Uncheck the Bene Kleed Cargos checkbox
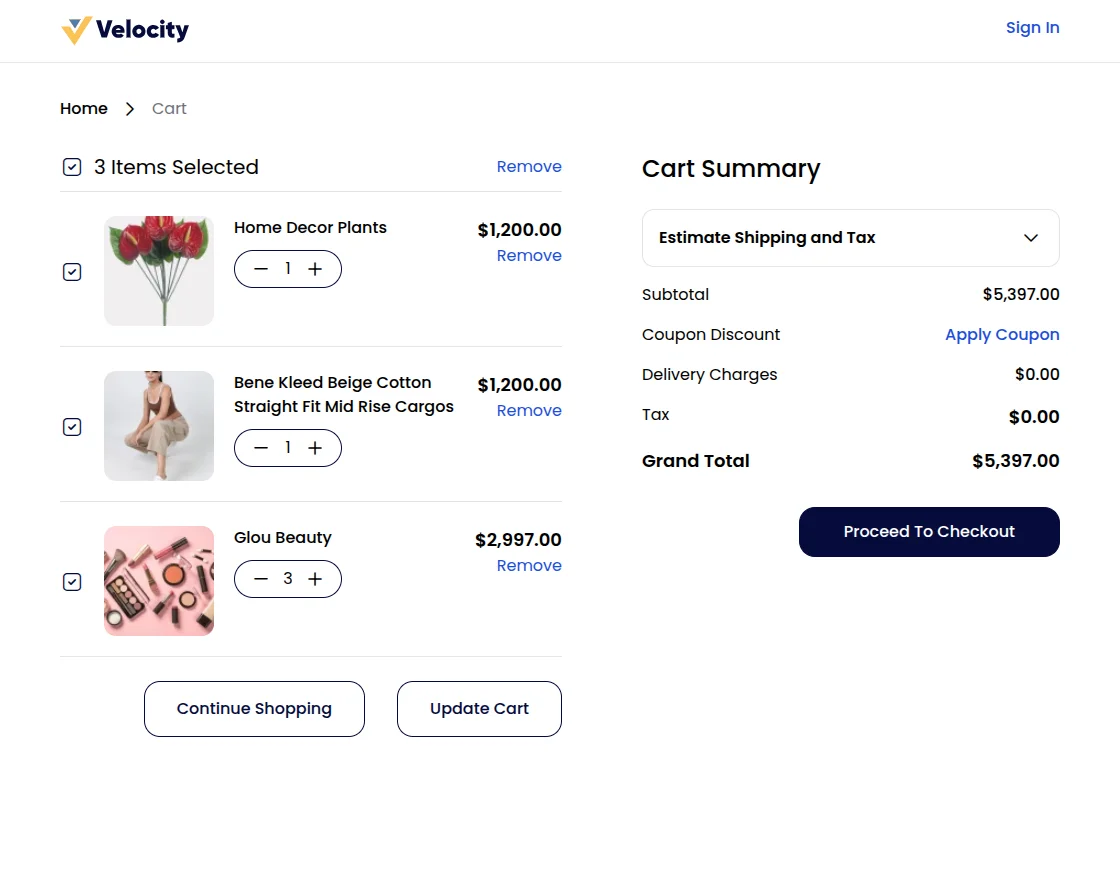This screenshot has width=1120, height=880. click(x=72, y=427)
